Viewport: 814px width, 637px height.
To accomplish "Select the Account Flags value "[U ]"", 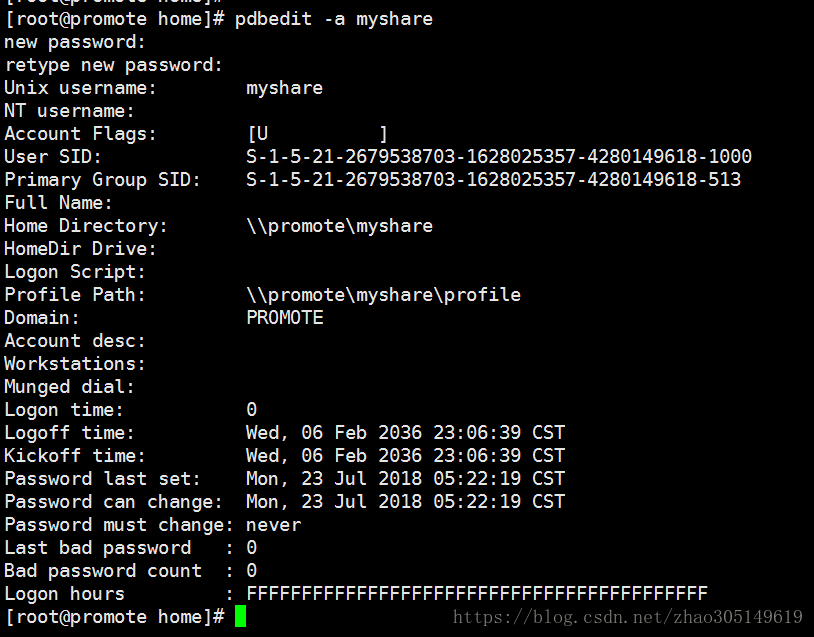I will [318, 134].
